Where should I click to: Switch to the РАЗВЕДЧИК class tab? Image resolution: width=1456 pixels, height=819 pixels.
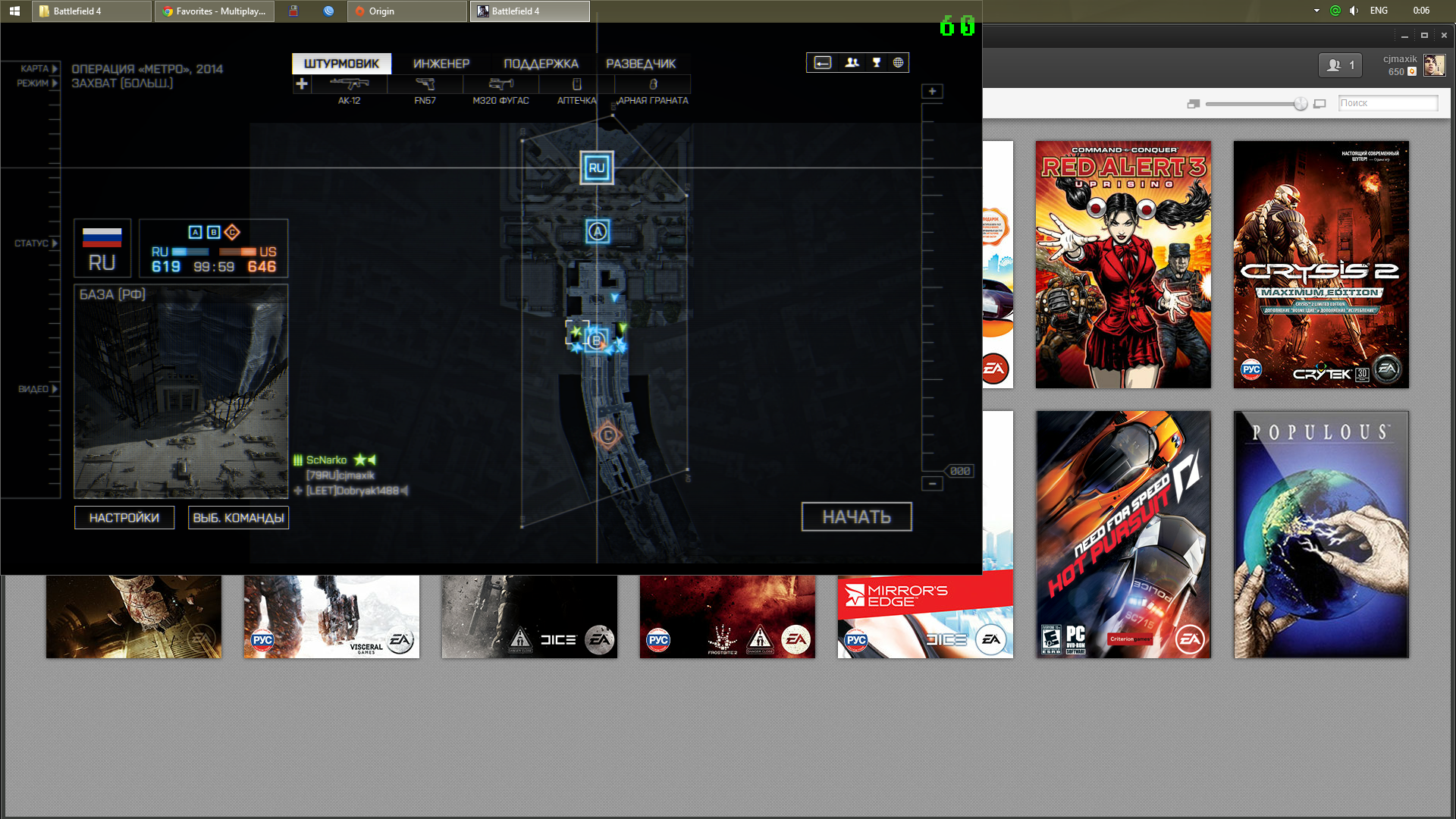(641, 64)
